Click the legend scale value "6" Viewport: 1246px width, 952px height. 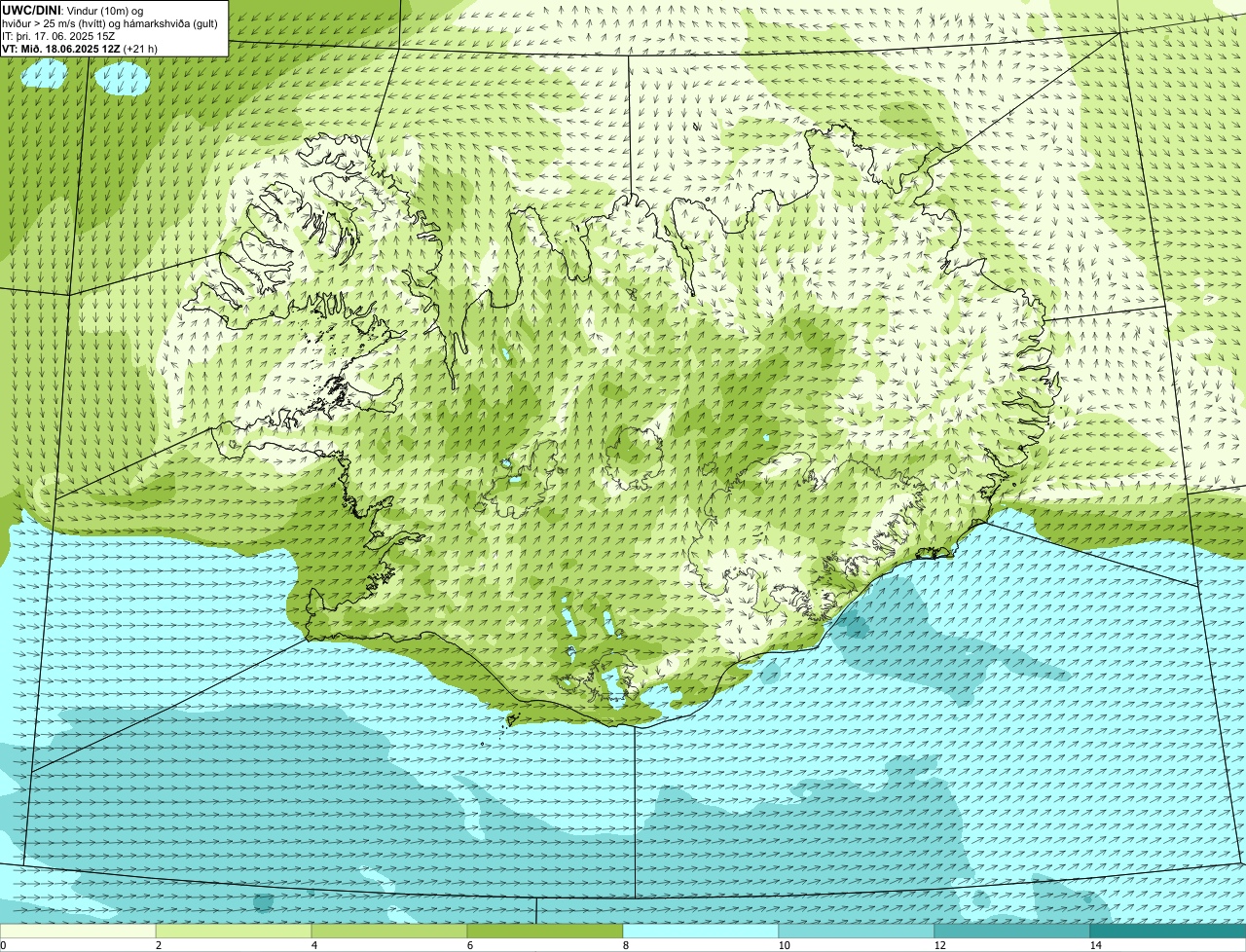point(469,945)
